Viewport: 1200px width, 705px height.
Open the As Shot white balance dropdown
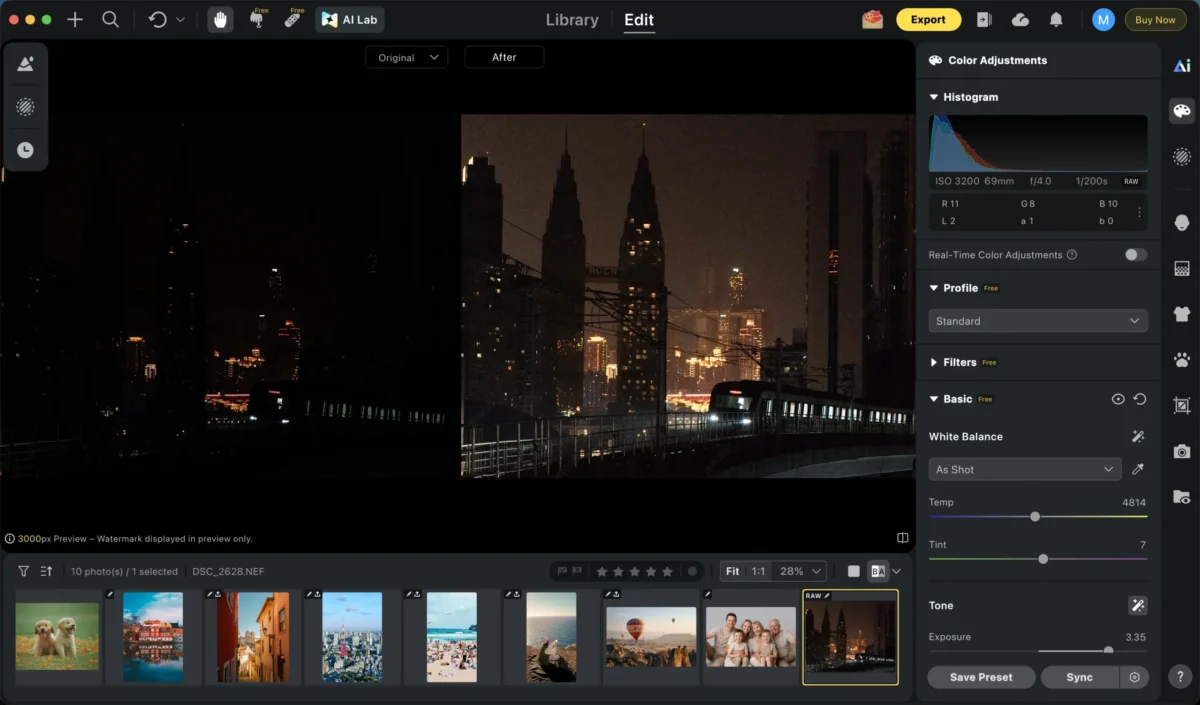pos(1024,469)
